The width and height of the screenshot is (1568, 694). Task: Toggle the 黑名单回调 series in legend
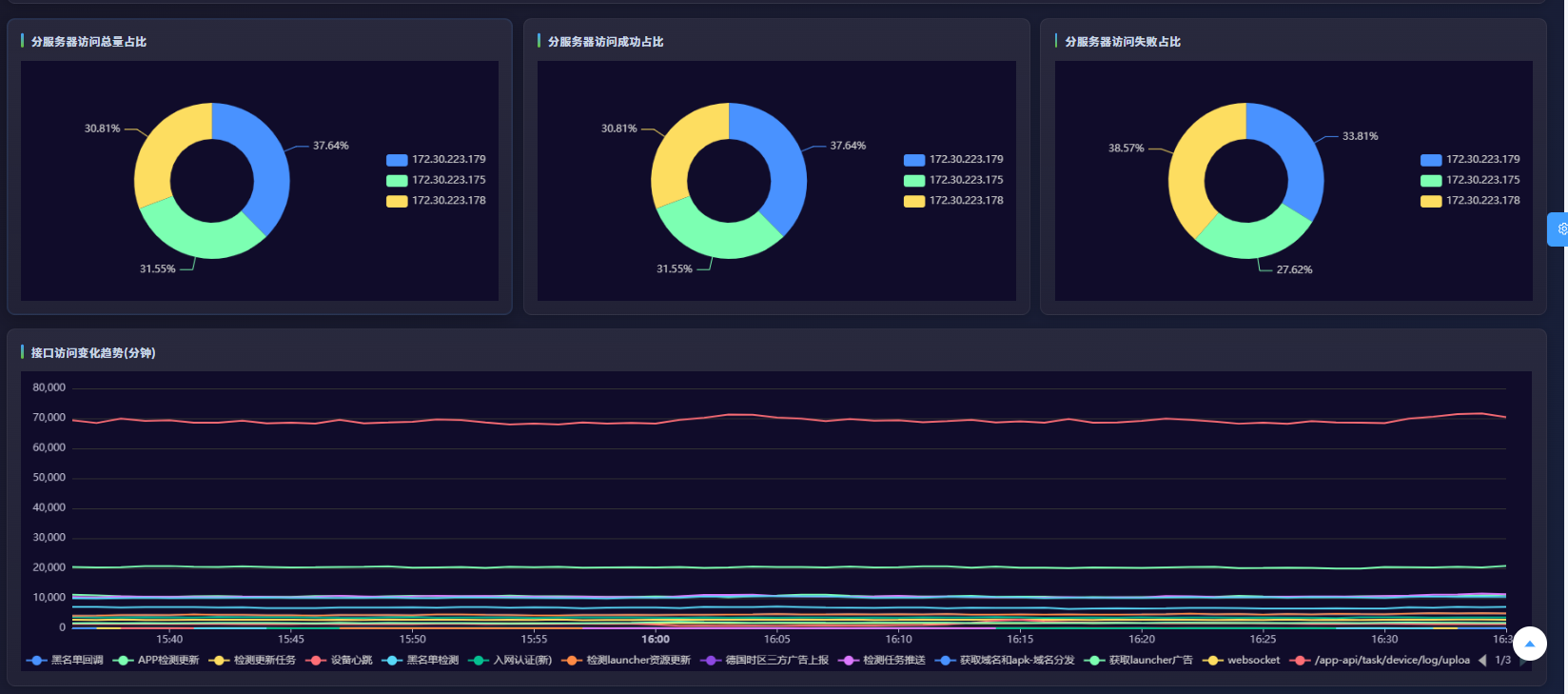tap(66, 660)
